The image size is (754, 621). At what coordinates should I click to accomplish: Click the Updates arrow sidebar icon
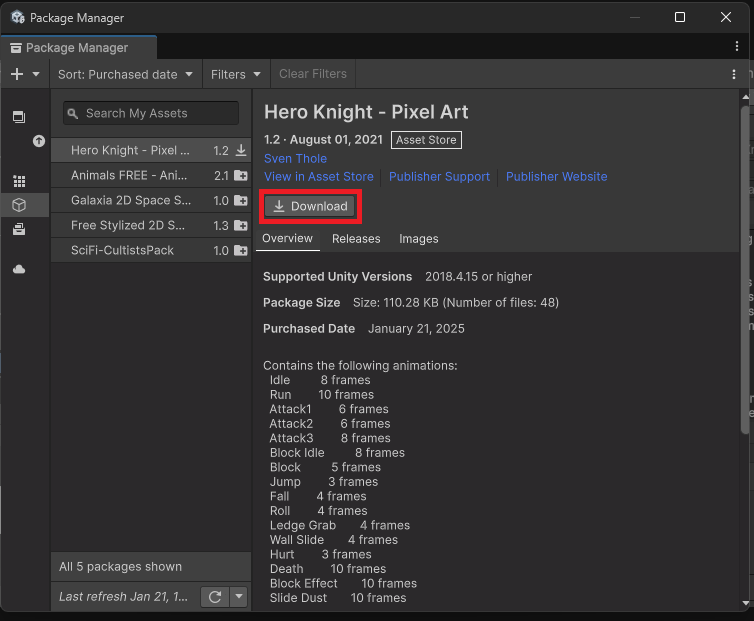click(x=39, y=141)
